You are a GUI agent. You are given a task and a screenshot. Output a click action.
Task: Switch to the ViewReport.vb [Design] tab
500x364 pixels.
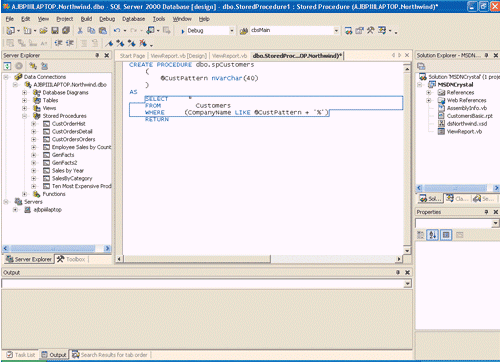pyautogui.click(x=179, y=56)
